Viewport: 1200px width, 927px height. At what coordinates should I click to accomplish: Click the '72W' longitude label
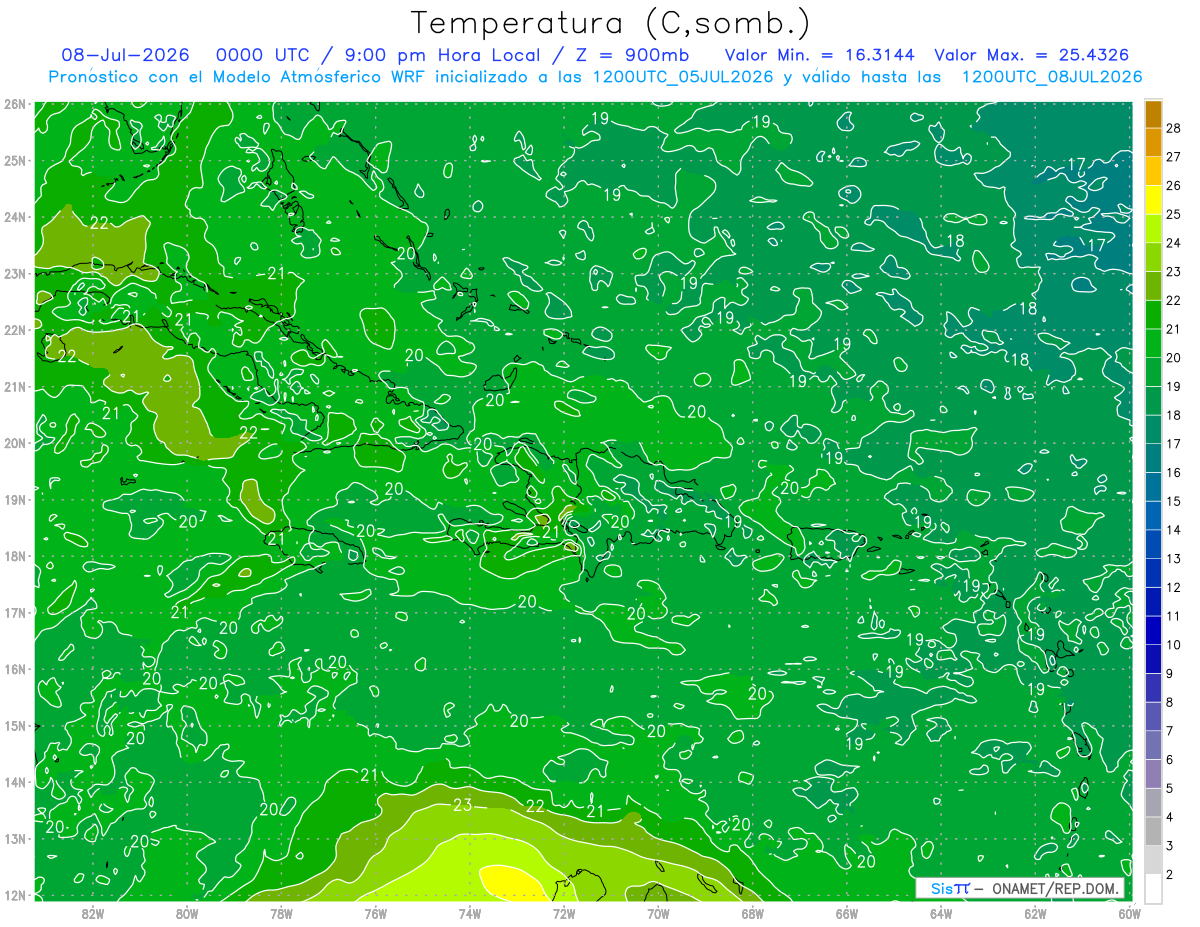[564, 913]
